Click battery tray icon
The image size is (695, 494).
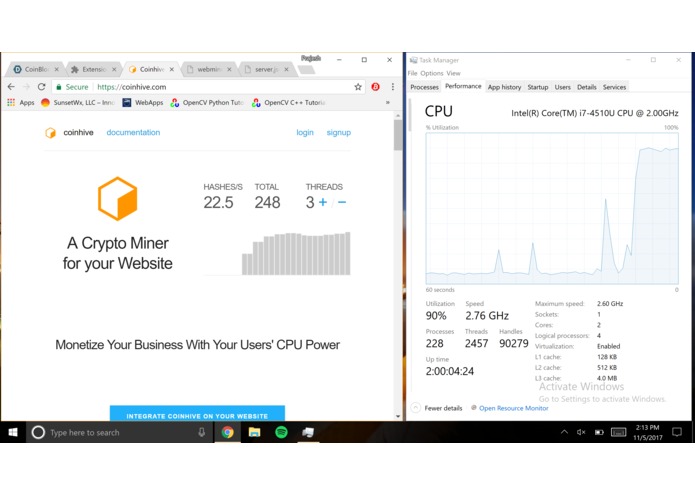599,432
